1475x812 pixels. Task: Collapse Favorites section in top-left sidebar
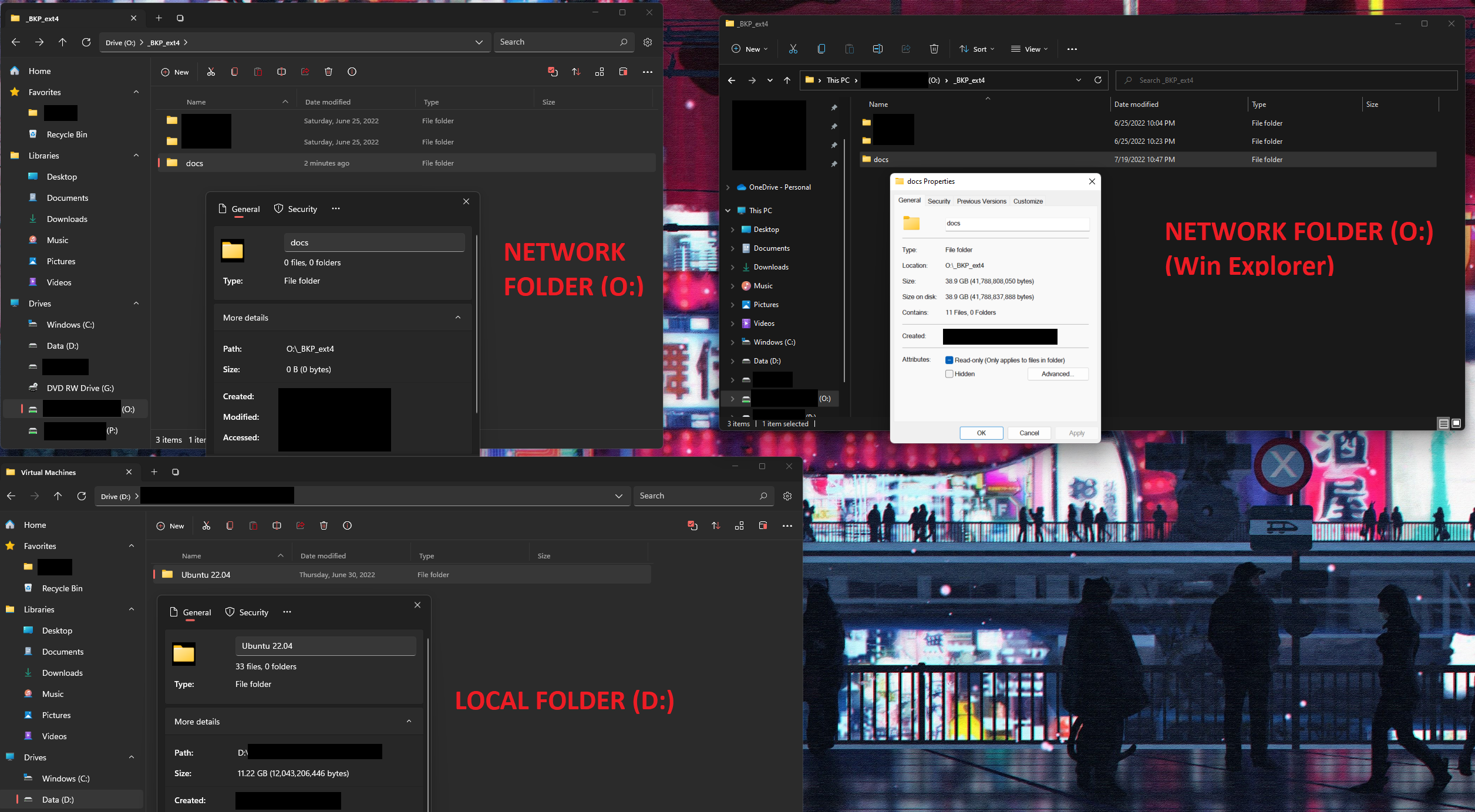click(136, 92)
